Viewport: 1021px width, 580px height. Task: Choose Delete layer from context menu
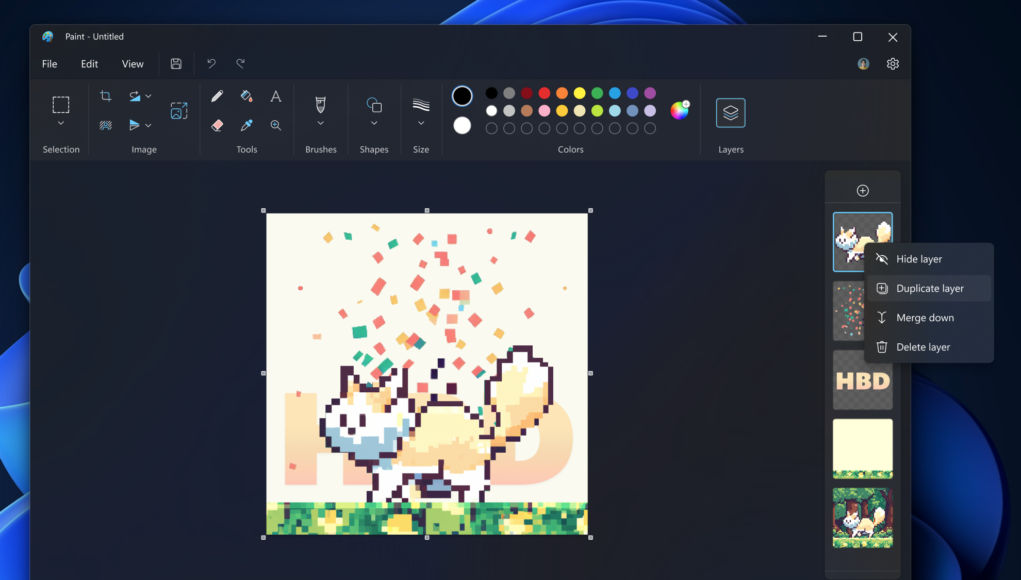pos(929,347)
